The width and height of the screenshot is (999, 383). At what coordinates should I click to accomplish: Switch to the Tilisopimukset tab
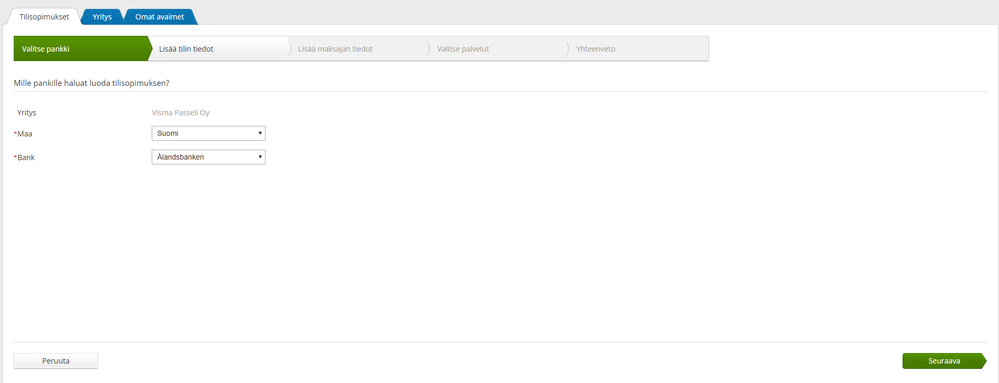point(44,17)
